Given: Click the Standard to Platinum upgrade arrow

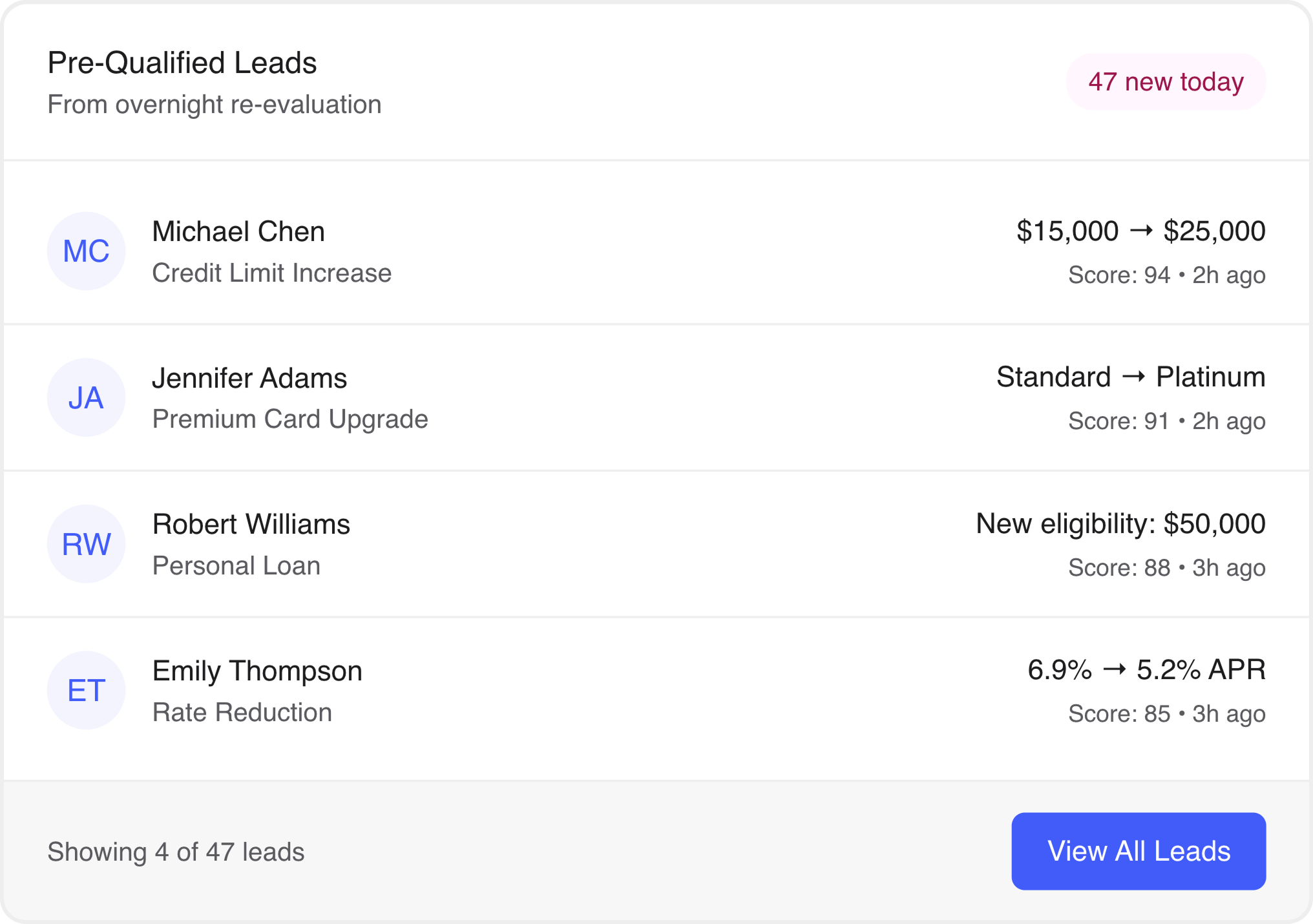Looking at the screenshot, I should 1133,377.
